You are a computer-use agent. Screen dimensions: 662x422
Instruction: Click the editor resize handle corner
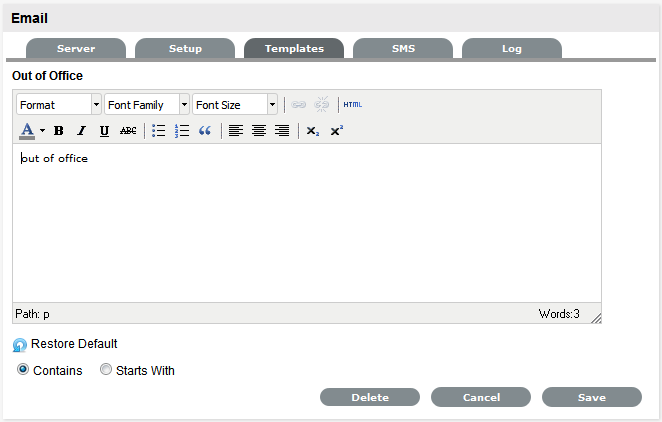tap(596, 318)
